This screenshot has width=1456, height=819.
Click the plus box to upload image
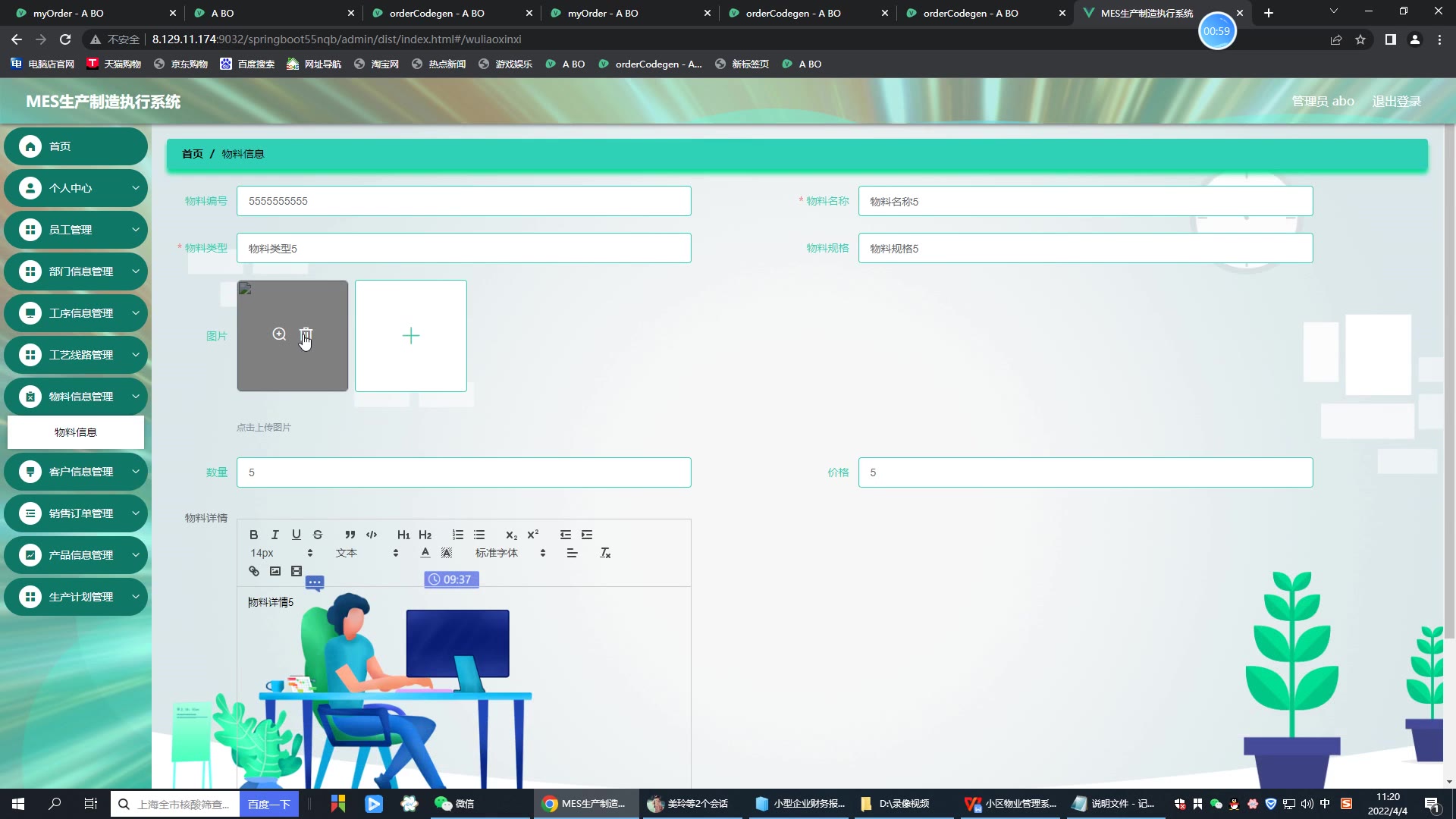tap(411, 336)
